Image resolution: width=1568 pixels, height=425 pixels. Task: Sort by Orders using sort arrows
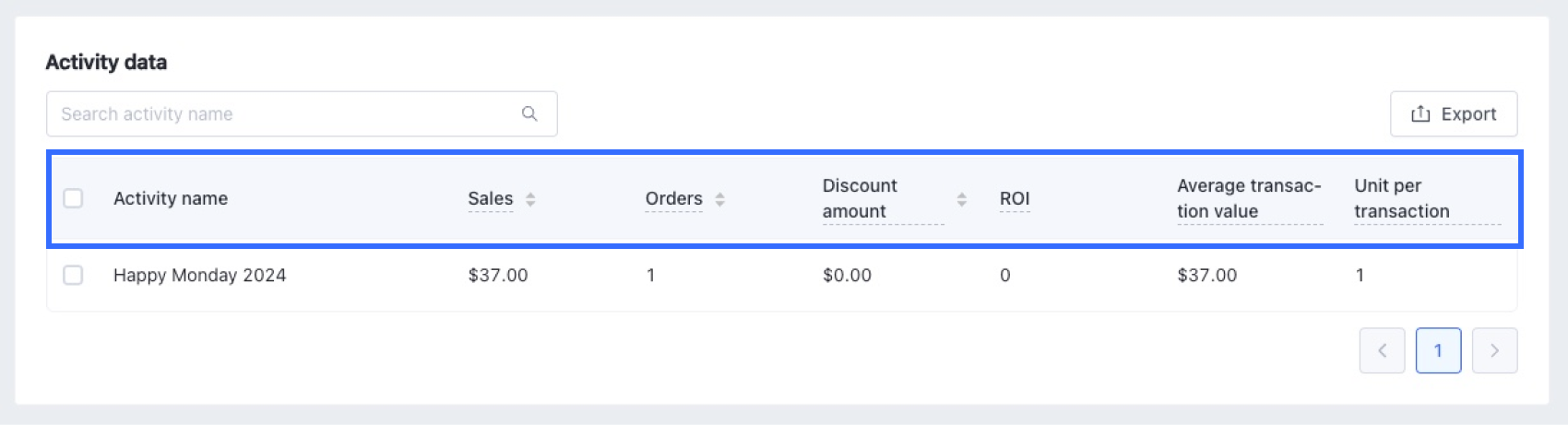point(720,199)
